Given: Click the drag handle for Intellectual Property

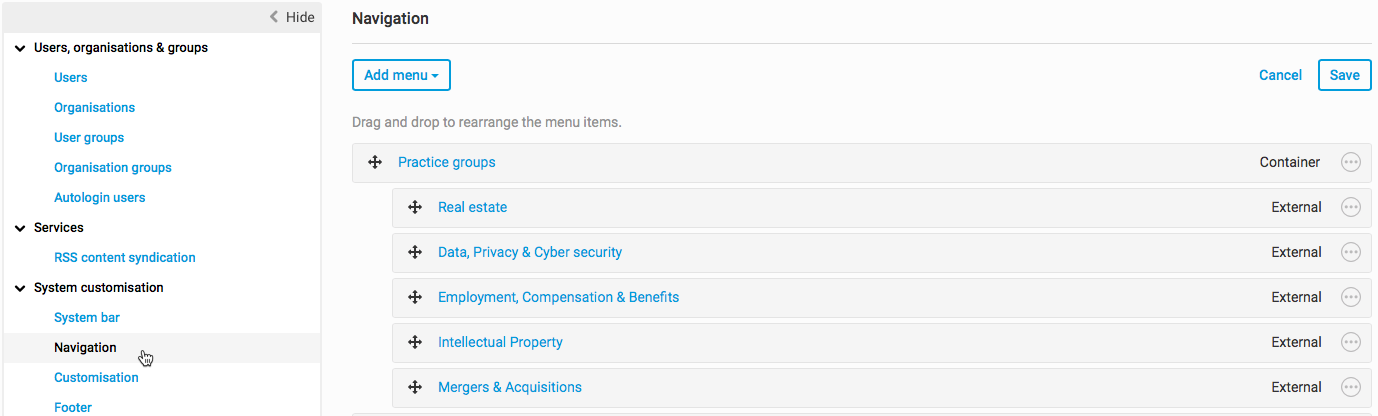Looking at the screenshot, I should (415, 342).
